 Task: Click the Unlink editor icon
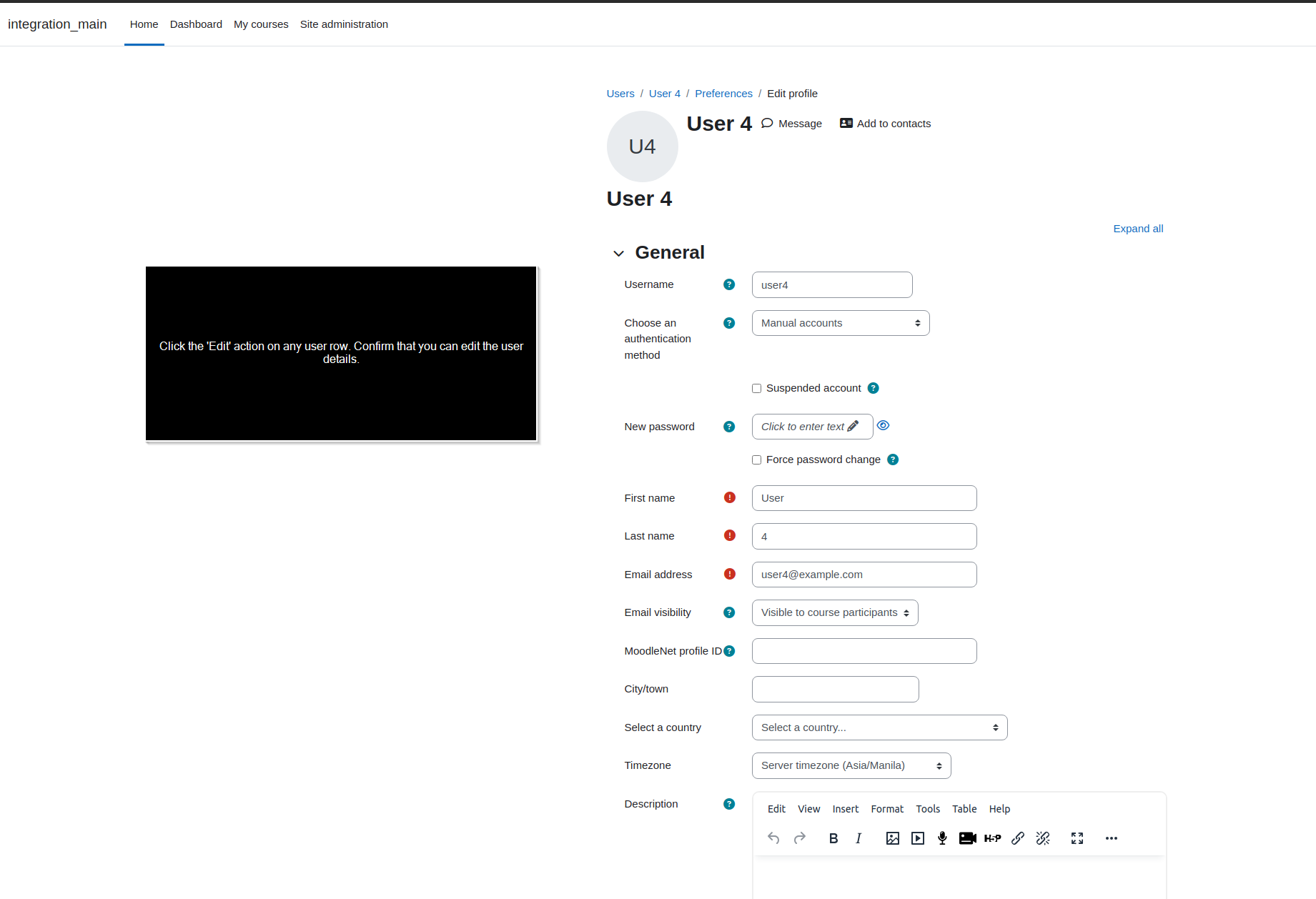pyautogui.click(x=1043, y=838)
